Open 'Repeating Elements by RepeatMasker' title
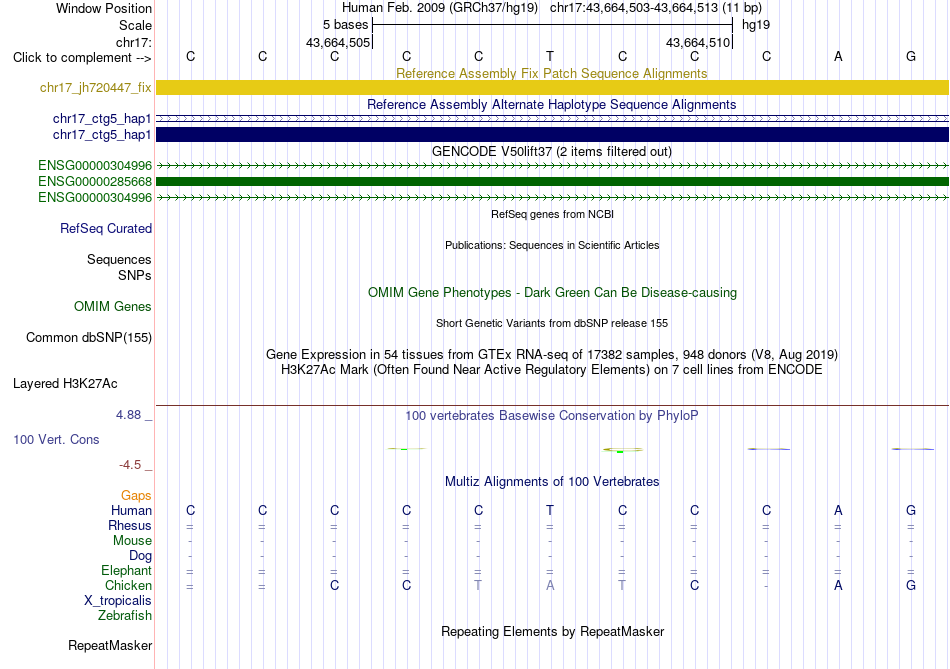The width and height of the screenshot is (950, 669). (552, 631)
